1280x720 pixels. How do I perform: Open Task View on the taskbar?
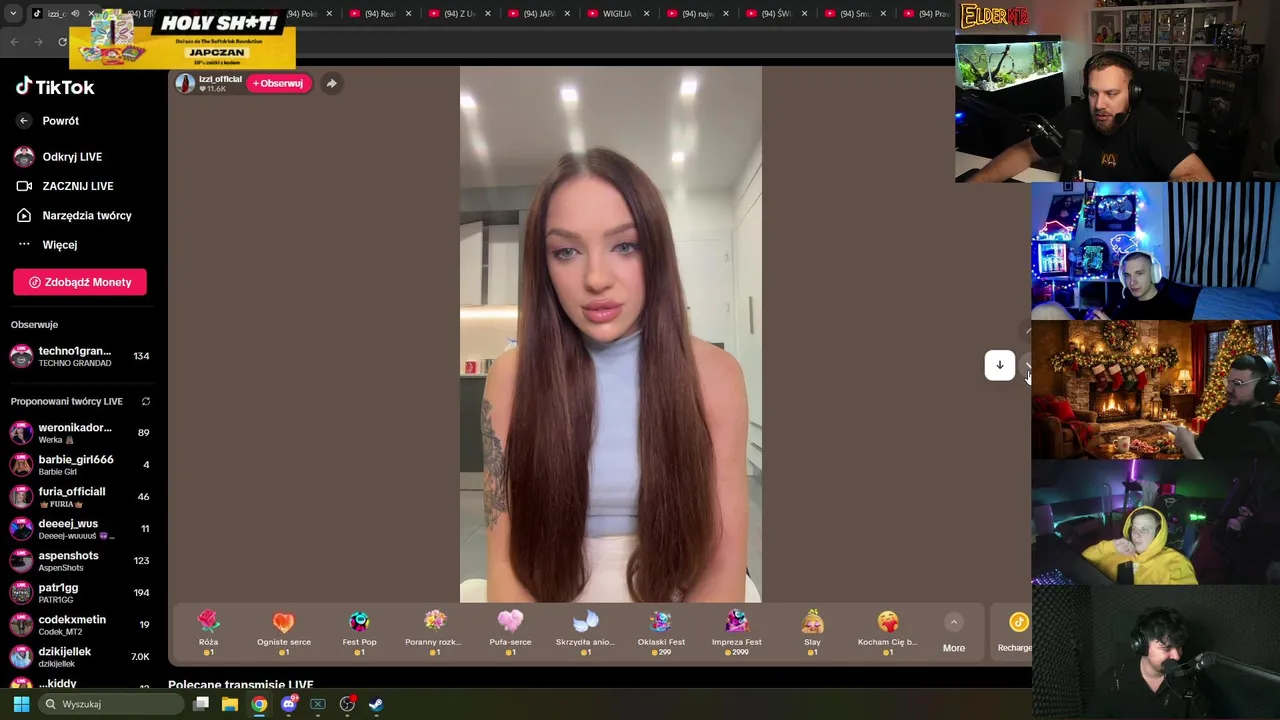[x=201, y=704]
